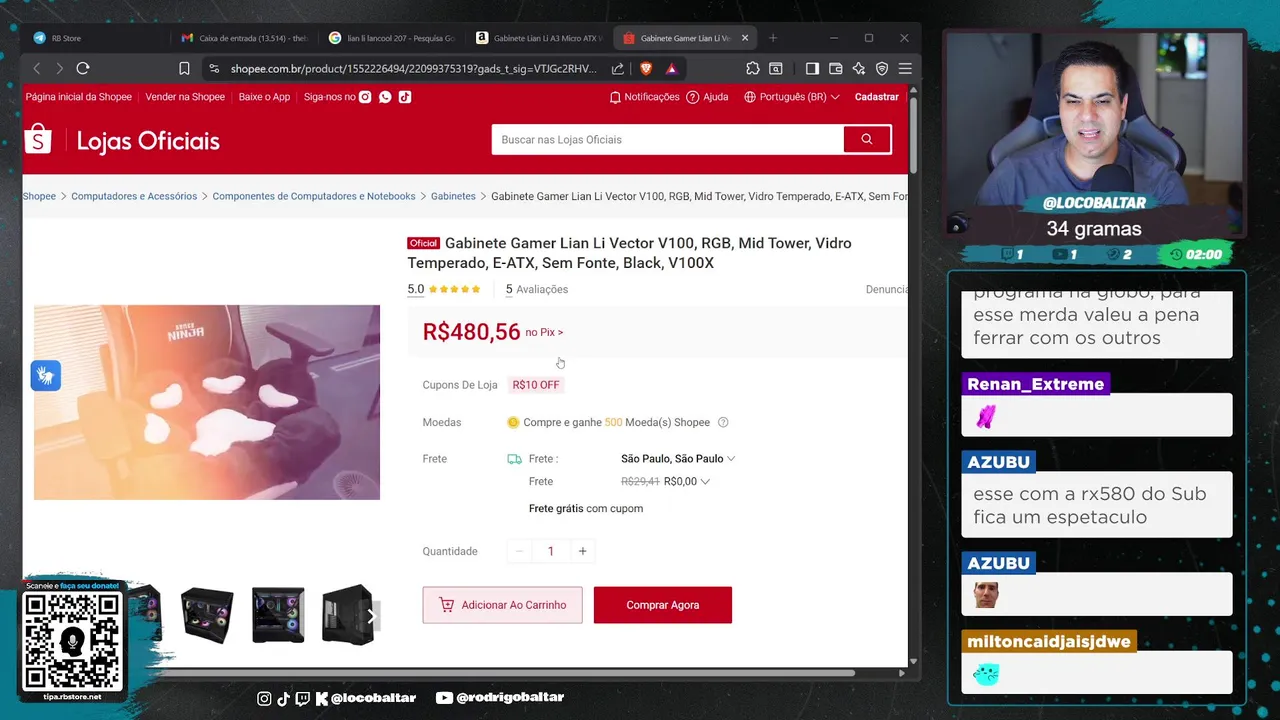The image size is (1280, 720).
Task: Close the Shopee Gabinete Gamer tab
Action: (x=744, y=38)
